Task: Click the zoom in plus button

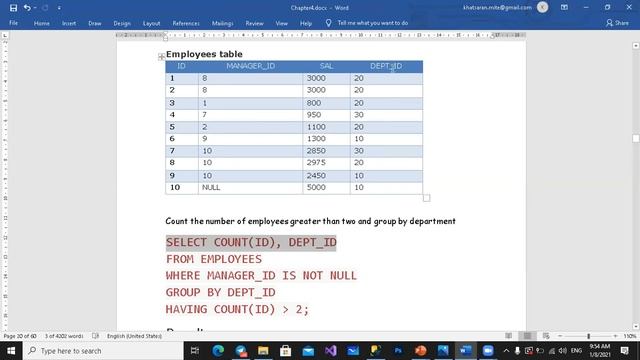Action: tap(616, 336)
